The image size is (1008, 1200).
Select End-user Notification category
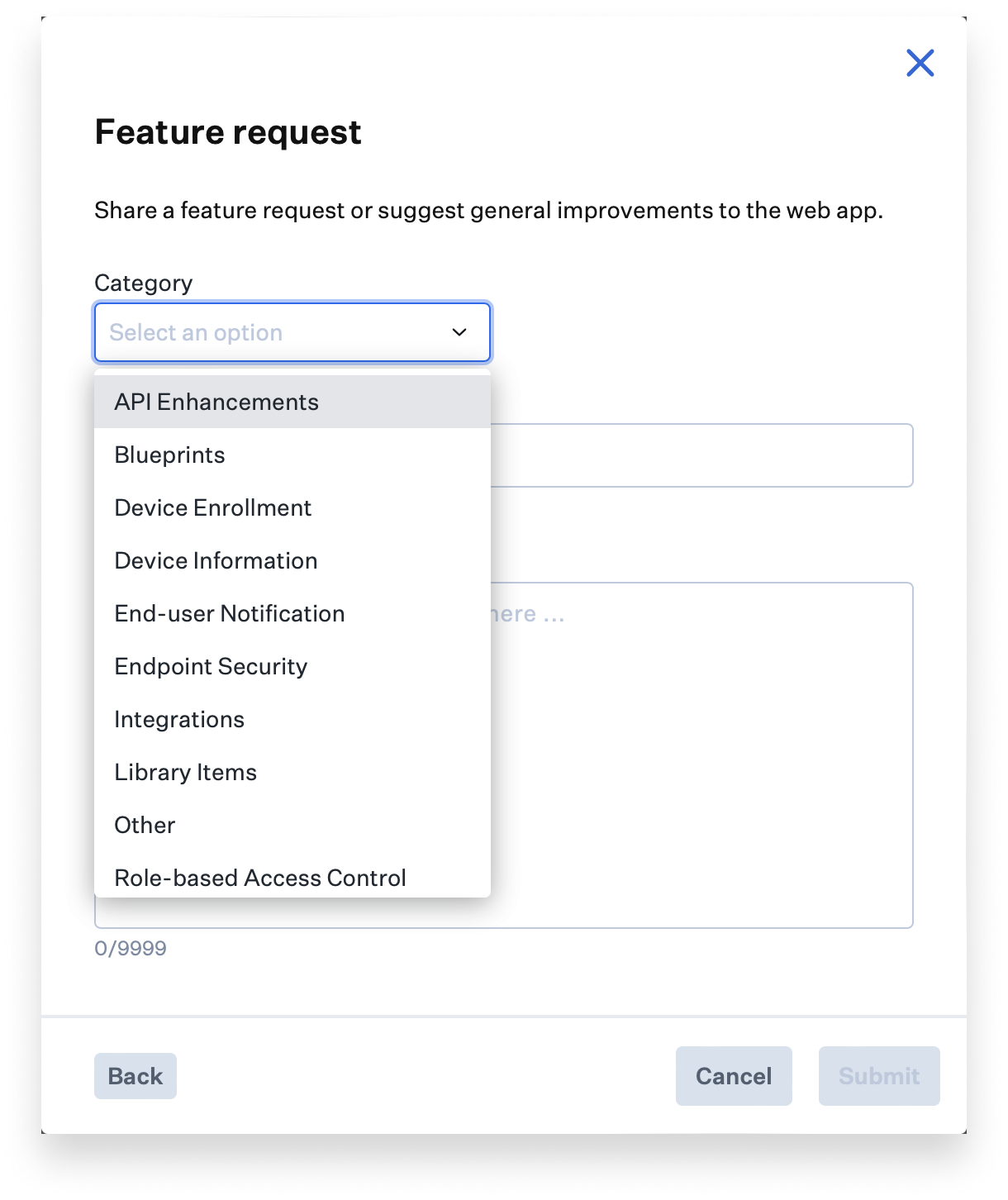point(229,613)
